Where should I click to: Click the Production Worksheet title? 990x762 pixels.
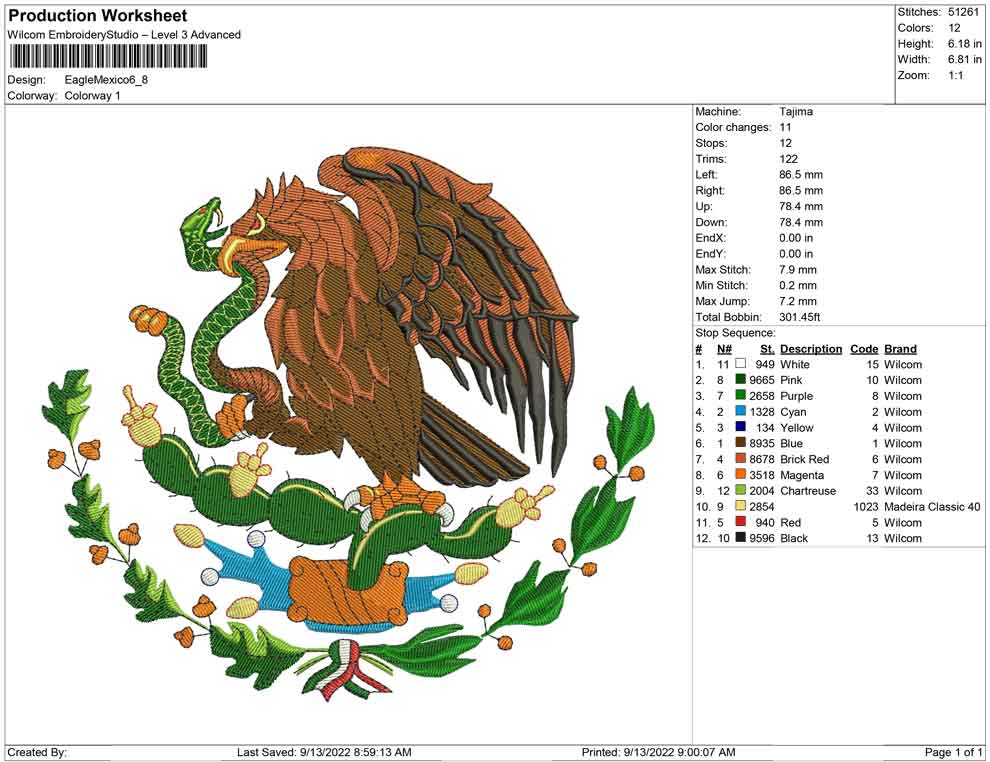click(98, 16)
